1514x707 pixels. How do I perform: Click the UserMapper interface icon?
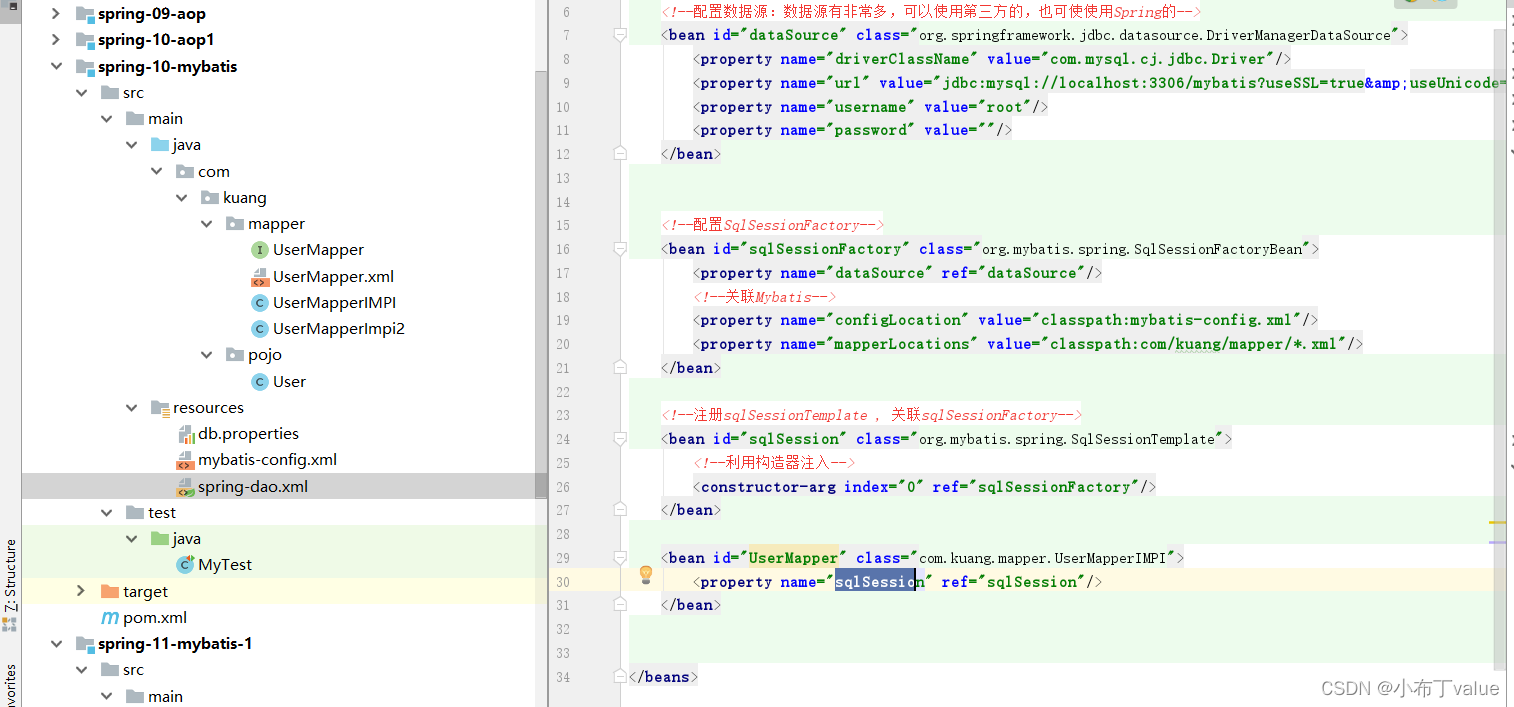click(259, 250)
